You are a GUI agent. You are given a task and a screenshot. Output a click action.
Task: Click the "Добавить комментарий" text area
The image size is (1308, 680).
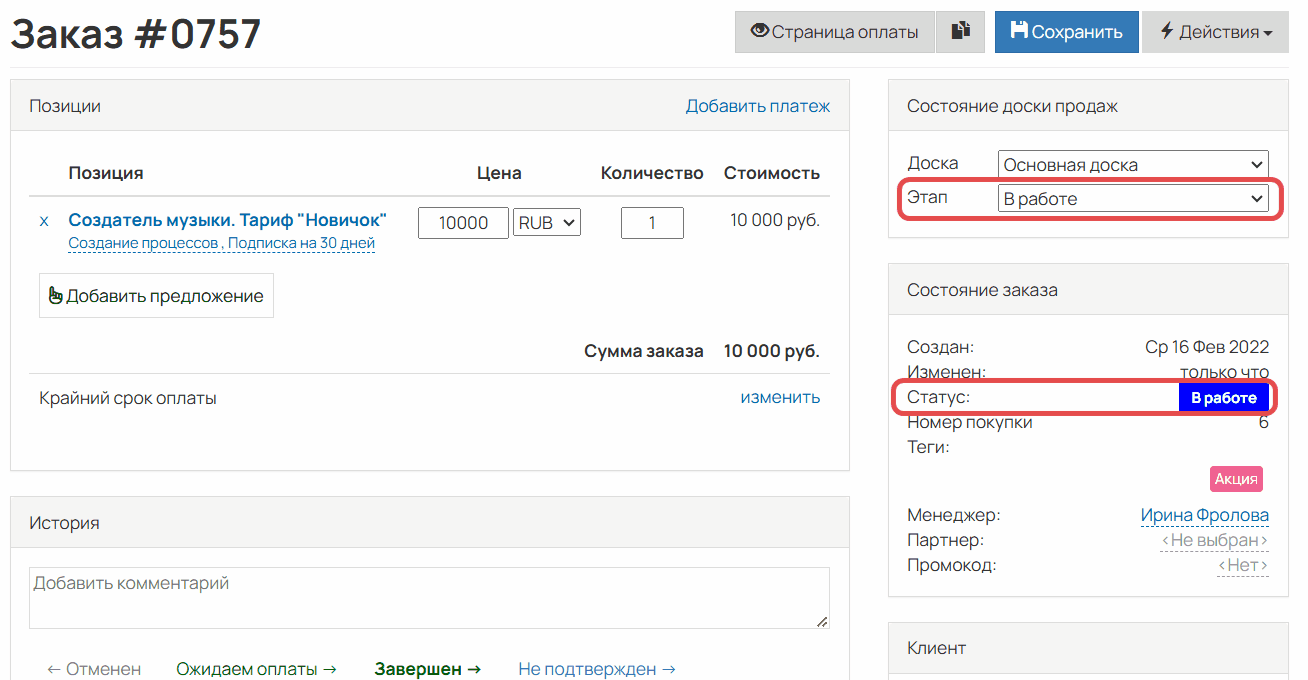coord(430,595)
